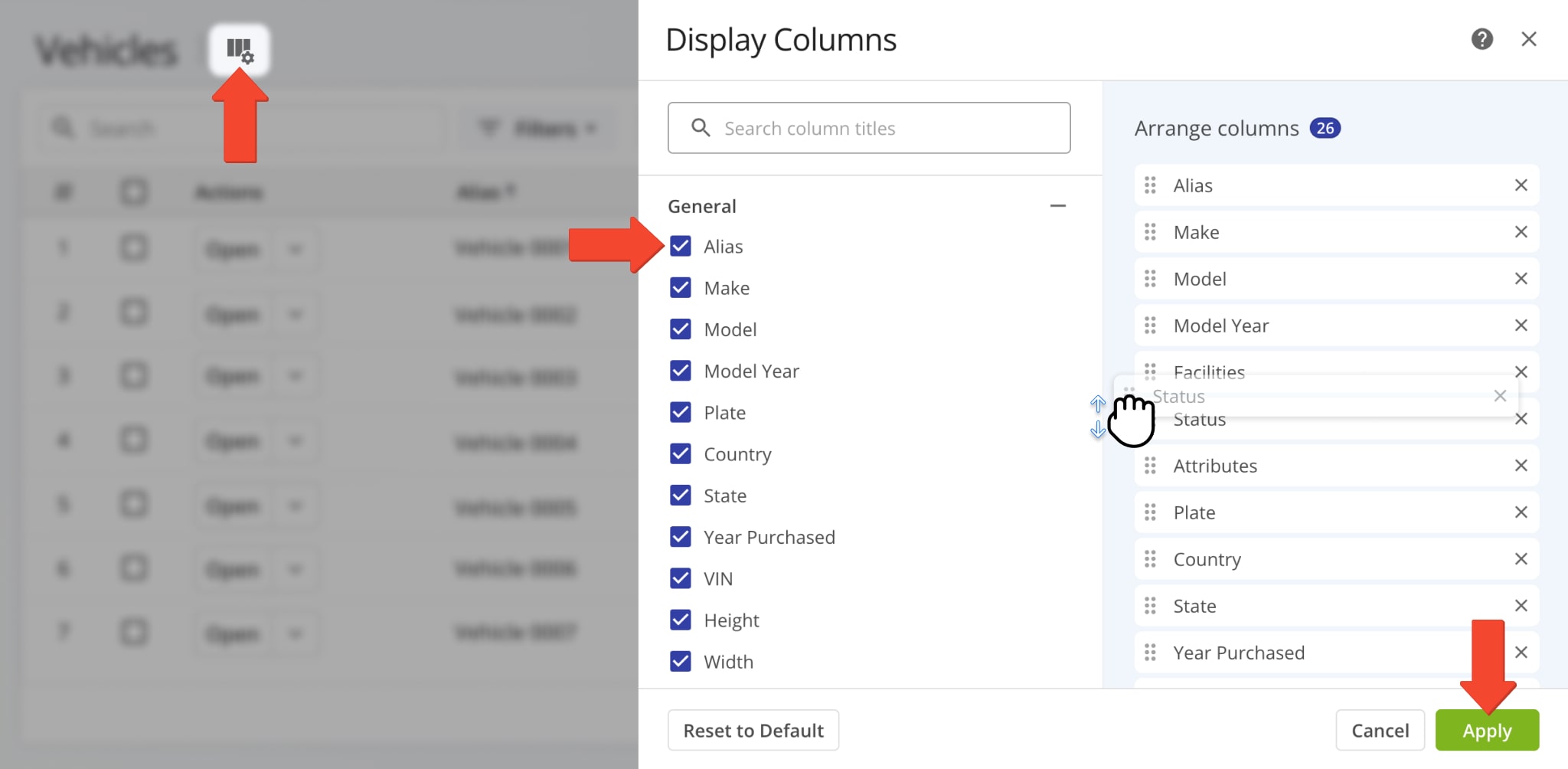Click the Country row label in arranged list

click(x=1207, y=559)
